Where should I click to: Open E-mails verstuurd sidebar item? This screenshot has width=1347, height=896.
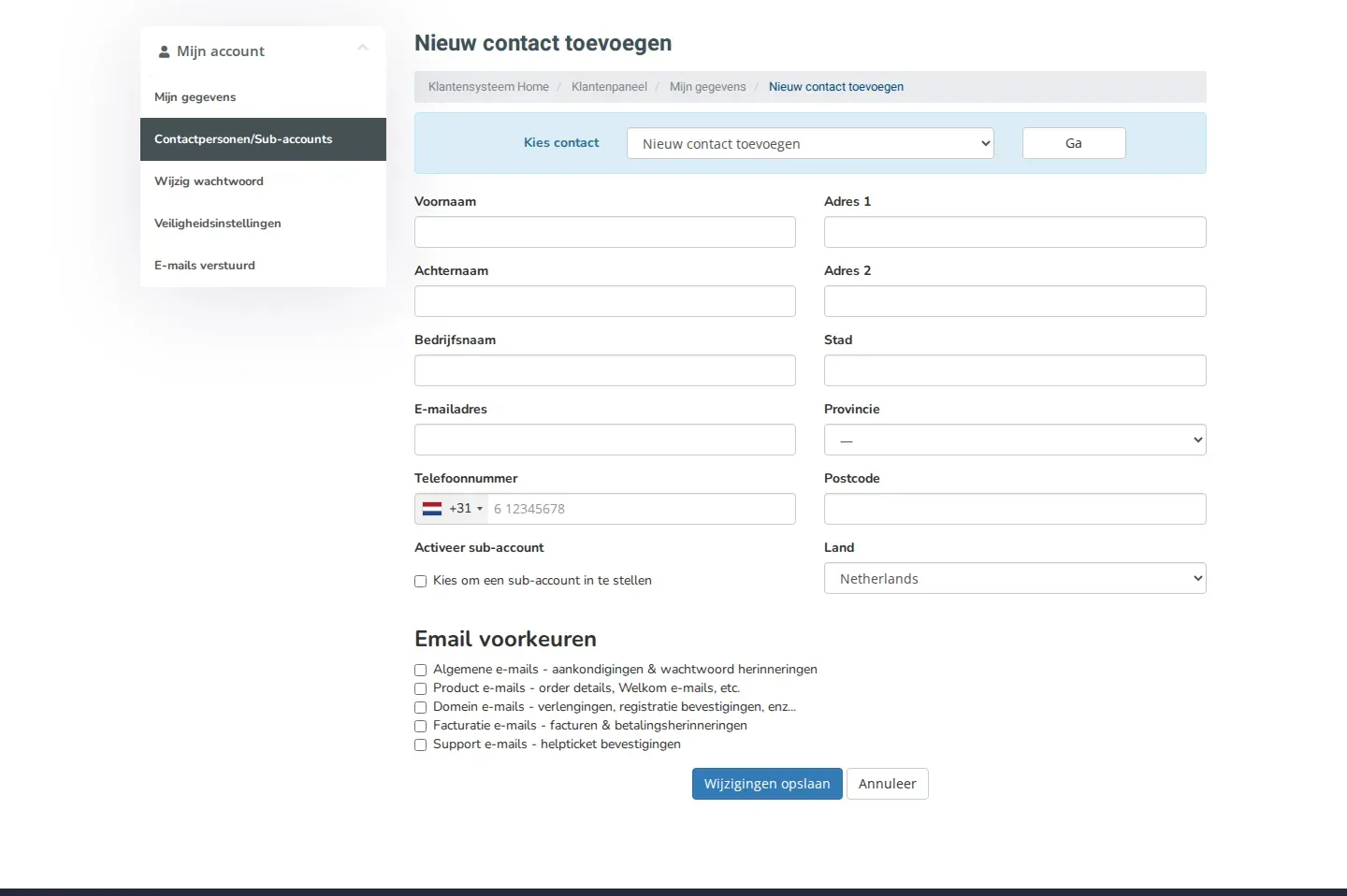click(263, 266)
